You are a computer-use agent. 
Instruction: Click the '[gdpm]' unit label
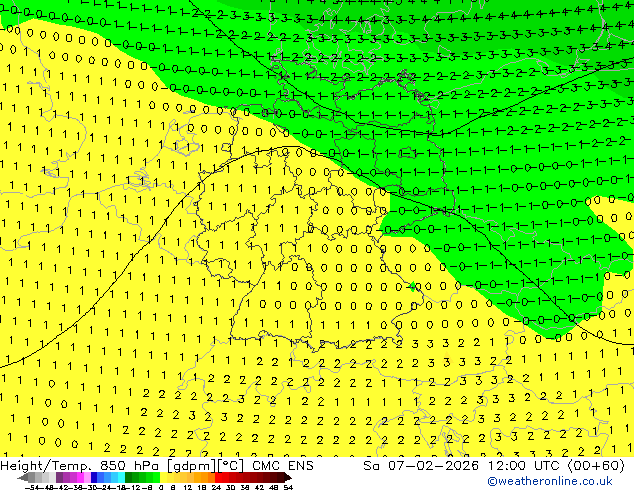click(x=190, y=466)
